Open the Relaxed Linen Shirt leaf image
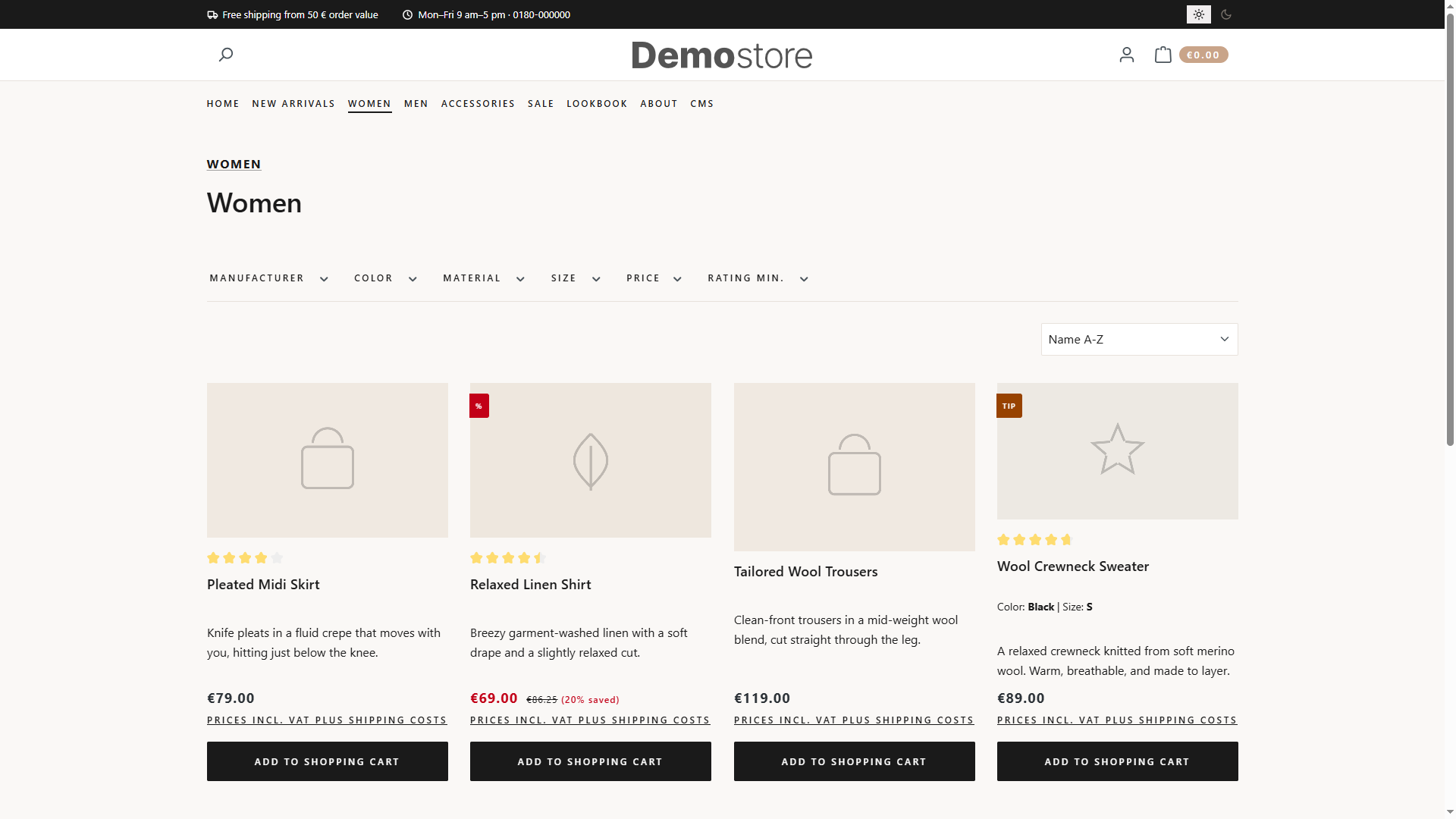 point(591,460)
